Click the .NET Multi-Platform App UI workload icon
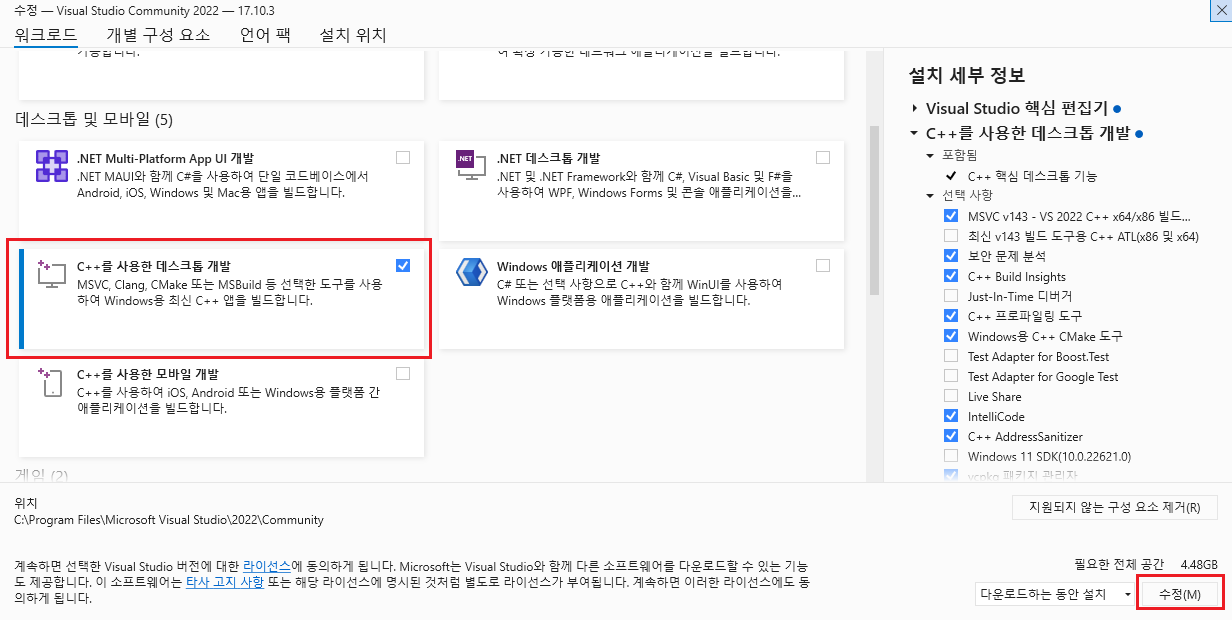Screen dimensions: 1232x620 [x=51, y=166]
